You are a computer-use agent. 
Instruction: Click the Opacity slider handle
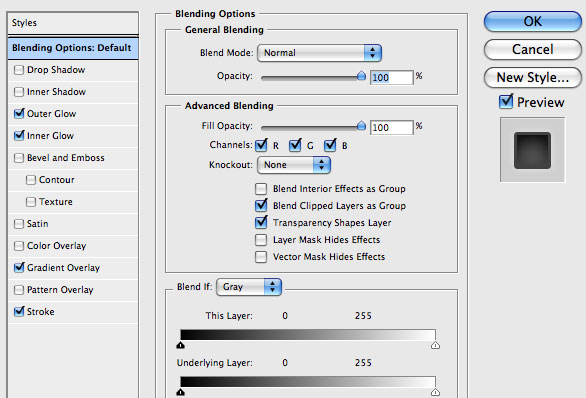(x=361, y=76)
